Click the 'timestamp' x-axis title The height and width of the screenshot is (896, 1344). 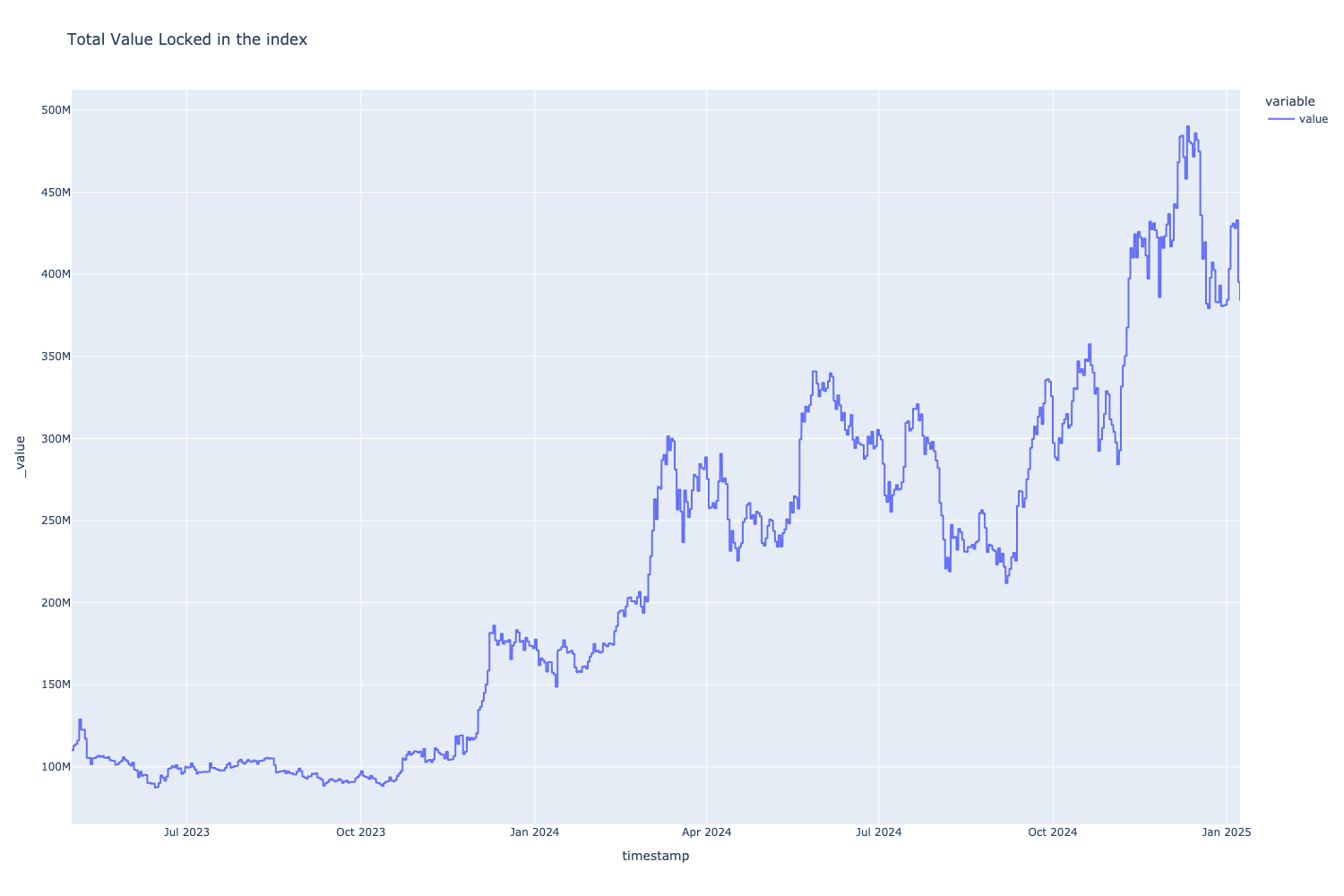[x=656, y=856]
